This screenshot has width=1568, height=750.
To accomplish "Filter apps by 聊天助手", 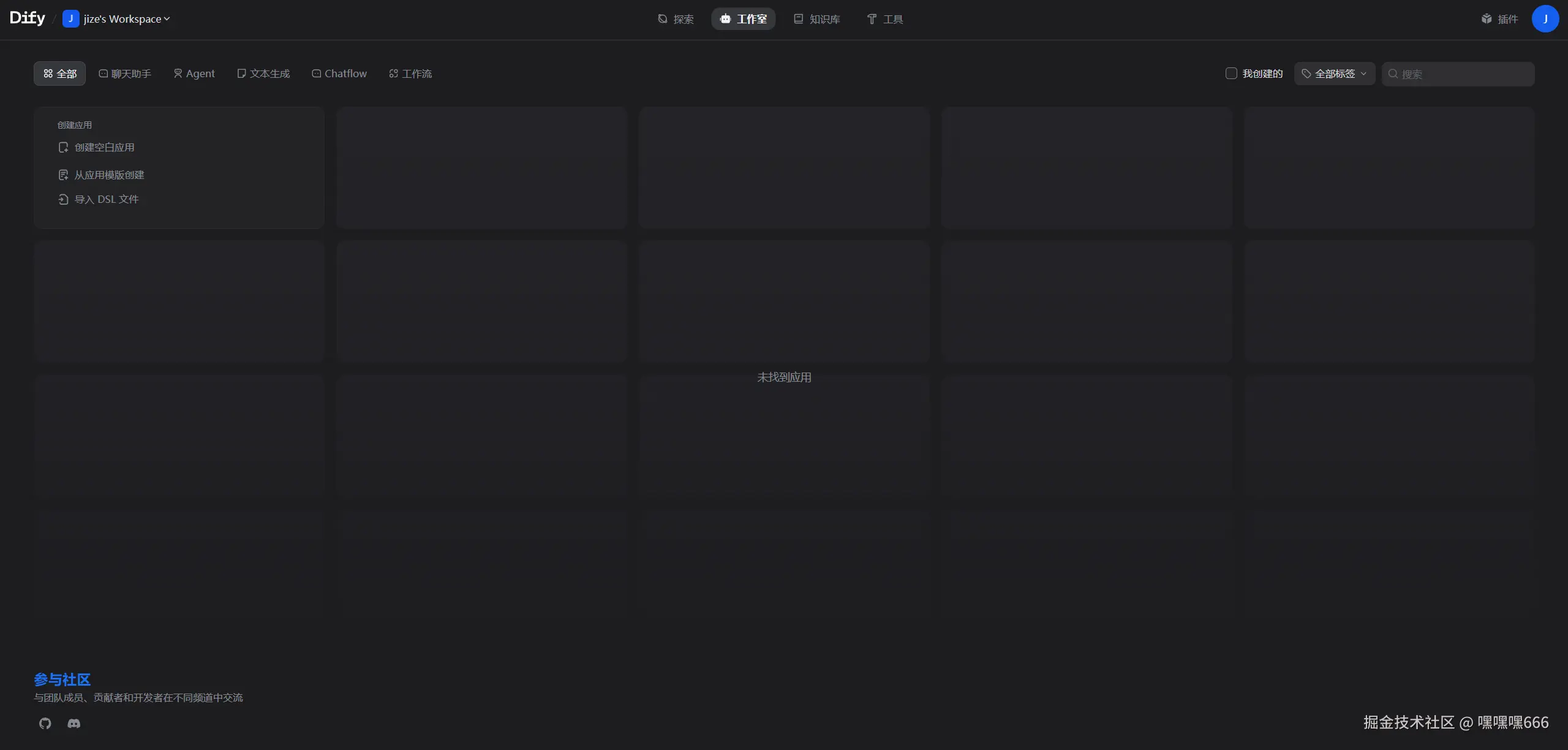I will pyautogui.click(x=125, y=74).
